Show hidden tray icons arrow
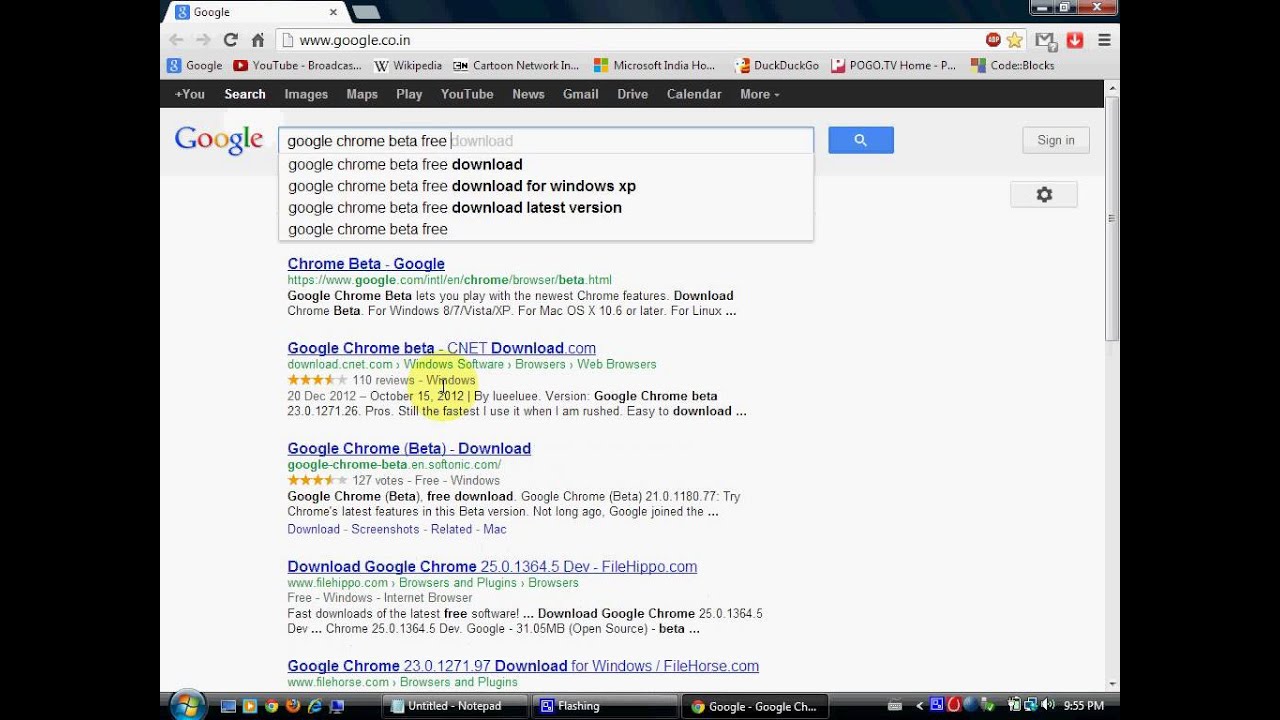 tap(920, 706)
